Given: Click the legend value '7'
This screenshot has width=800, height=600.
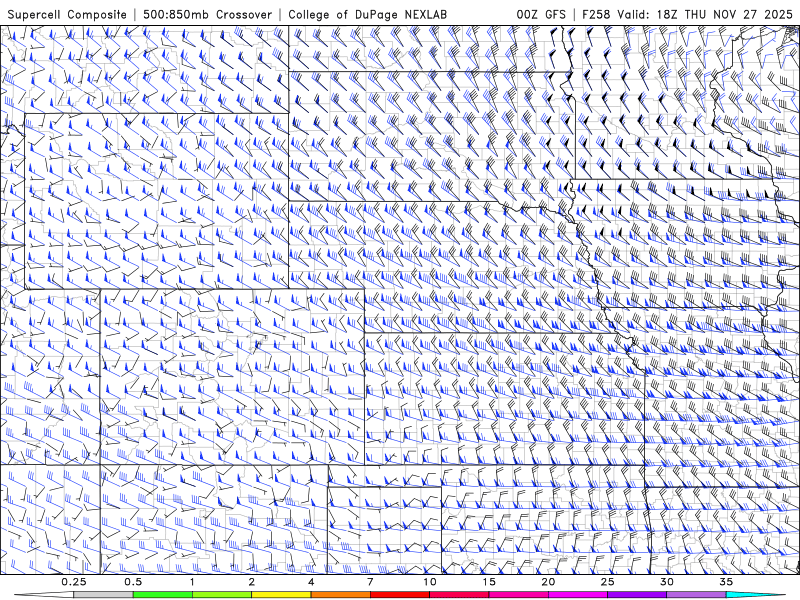Looking at the screenshot, I should [x=370, y=582].
